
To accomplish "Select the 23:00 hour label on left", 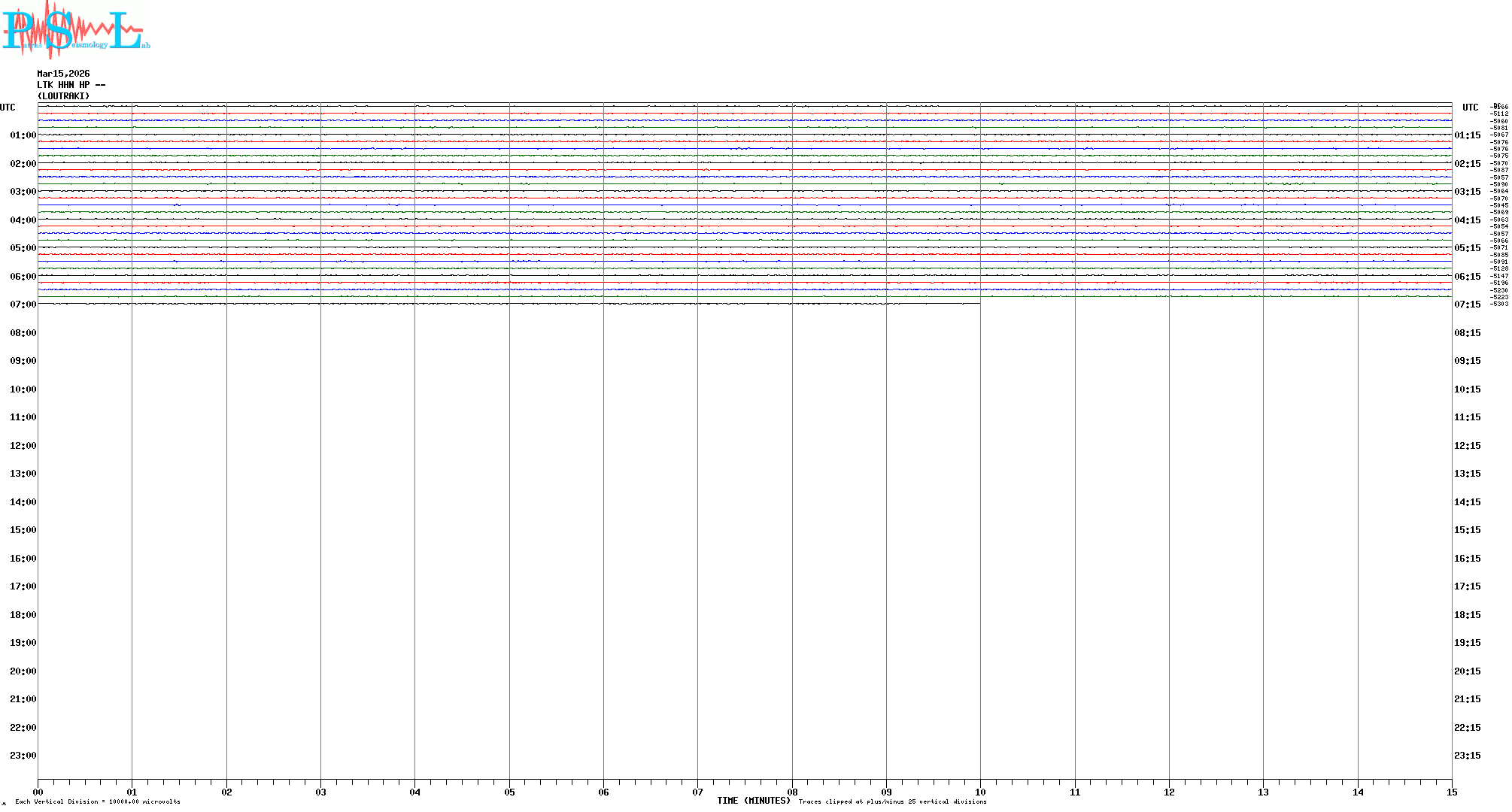I will (23, 756).
